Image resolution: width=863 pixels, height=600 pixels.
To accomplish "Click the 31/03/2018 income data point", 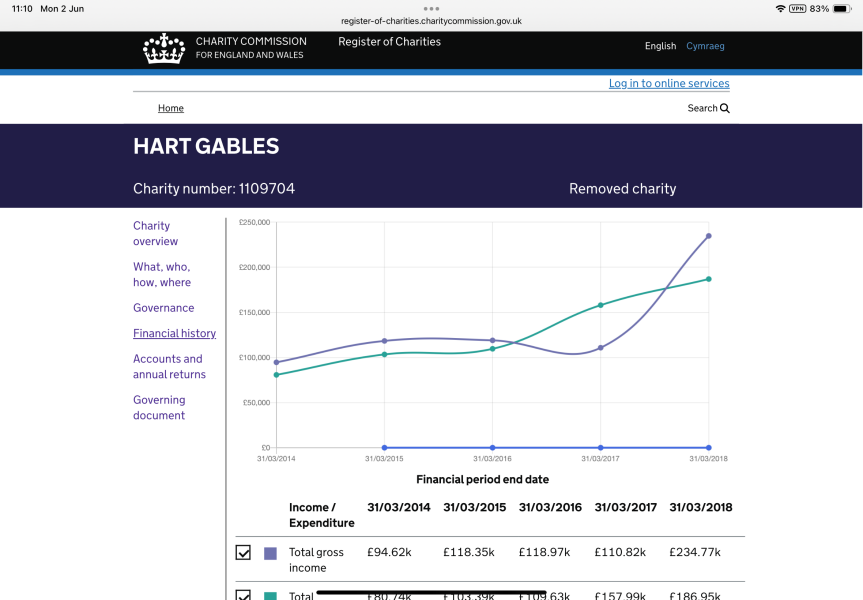I will pos(709,236).
